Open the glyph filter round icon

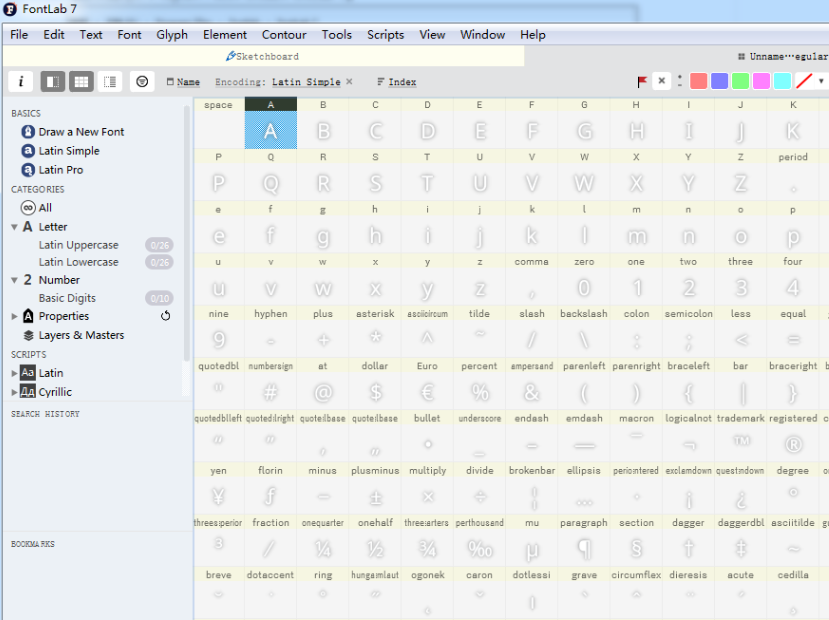pyautogui.click(x=143, y=81)
